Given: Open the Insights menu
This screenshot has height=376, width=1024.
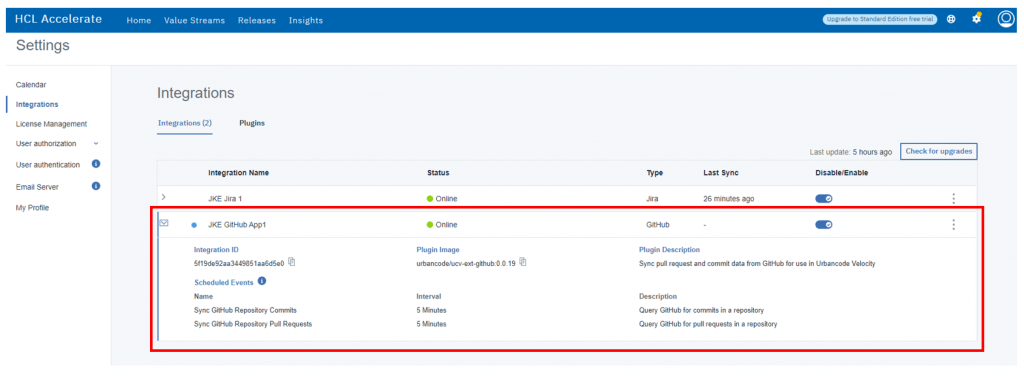Looking at the screenshot, I should [306, 20].
